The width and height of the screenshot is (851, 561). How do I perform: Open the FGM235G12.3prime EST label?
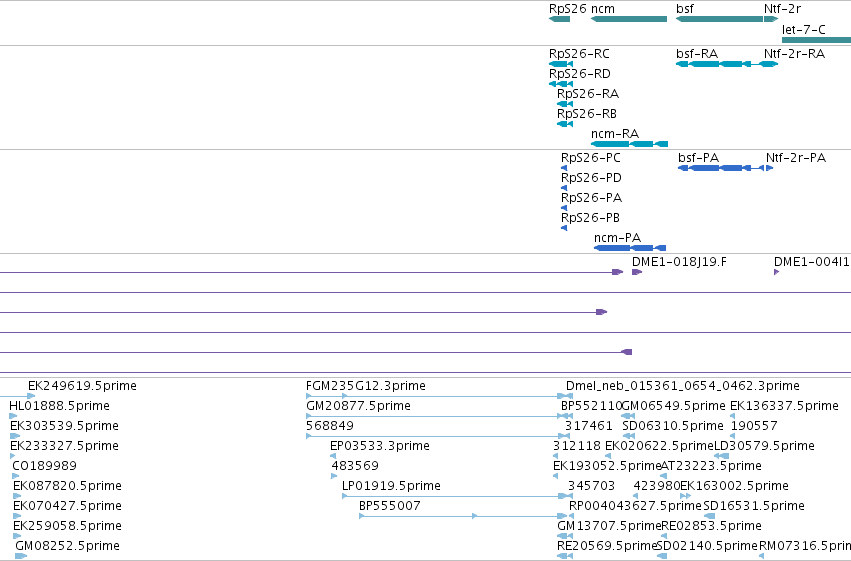366,386
